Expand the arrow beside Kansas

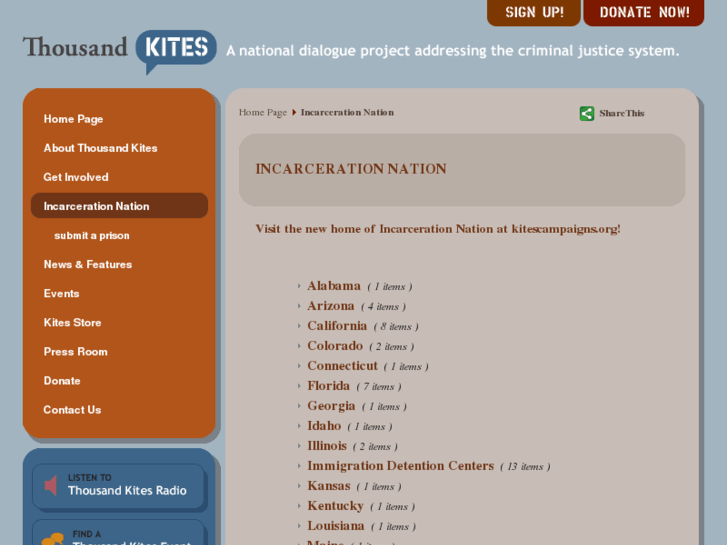click(x=299, y=486)
